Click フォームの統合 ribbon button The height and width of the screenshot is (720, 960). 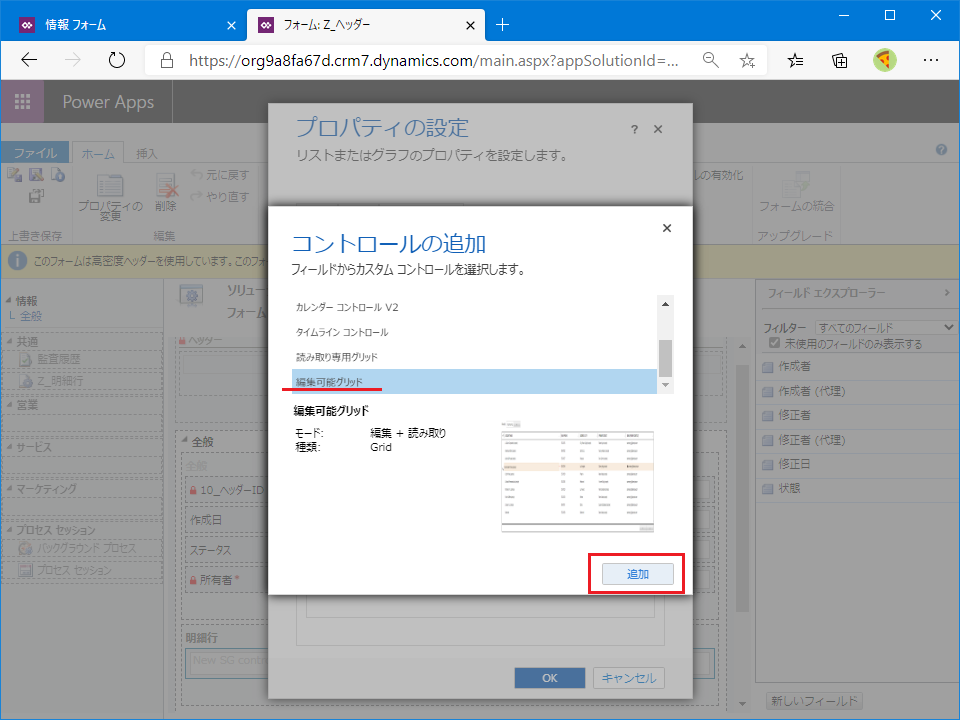click(796, 192)
